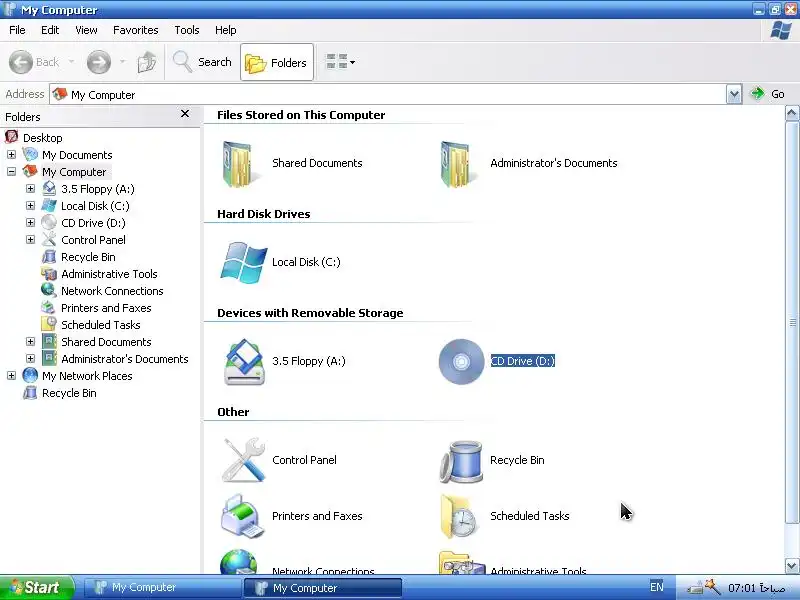Select Desktop in the folder tree
This screenshot has width=800, height=600.
(43, 138)
